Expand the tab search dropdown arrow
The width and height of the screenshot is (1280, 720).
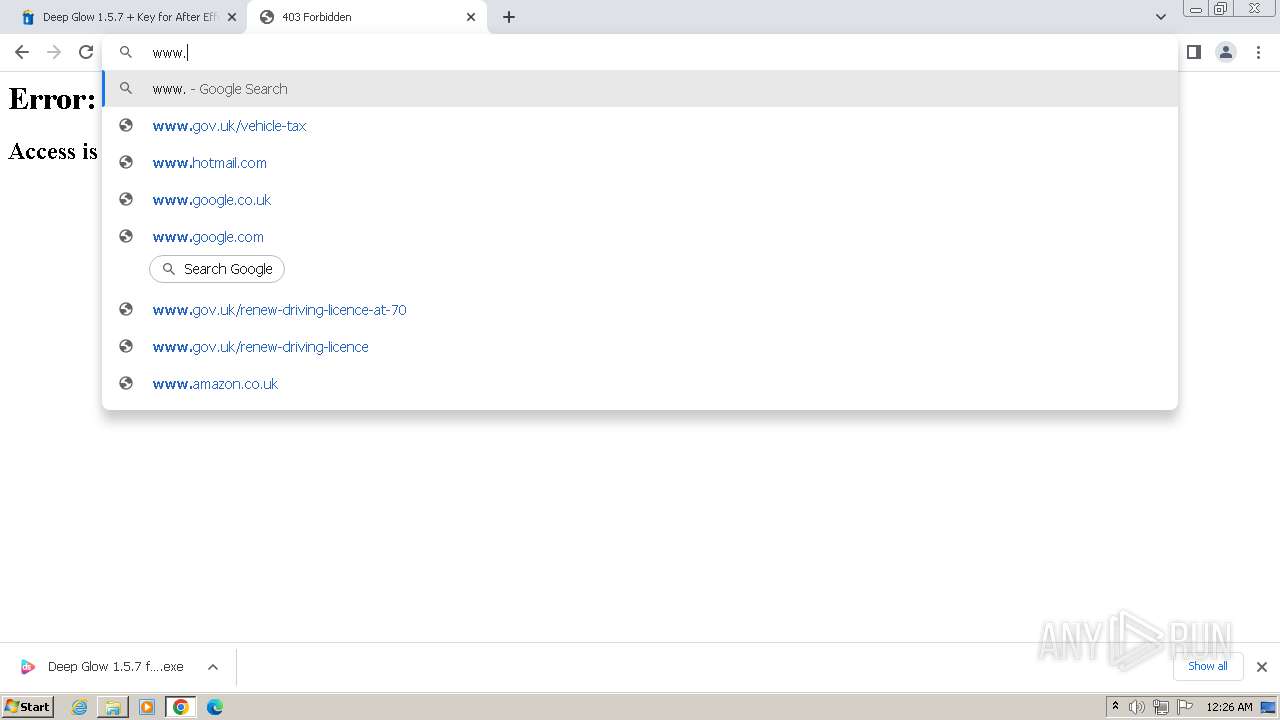coord(1160,17)
